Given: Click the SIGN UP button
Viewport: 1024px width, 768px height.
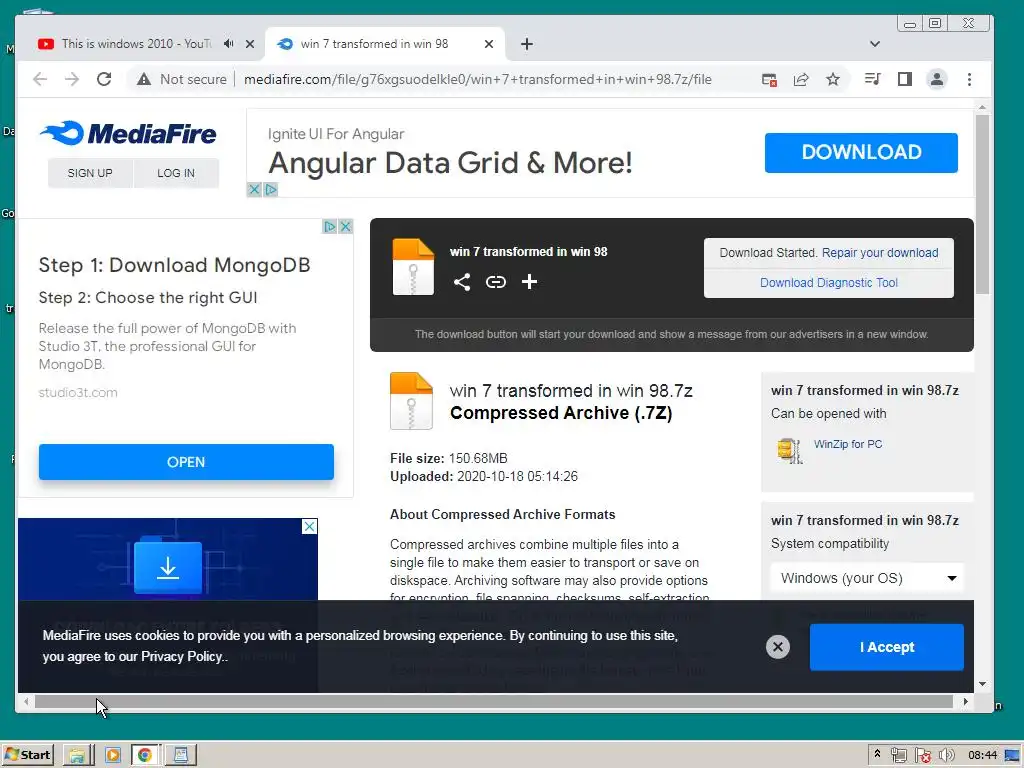Looking at the screenshot, I should (x=90, y=173).
